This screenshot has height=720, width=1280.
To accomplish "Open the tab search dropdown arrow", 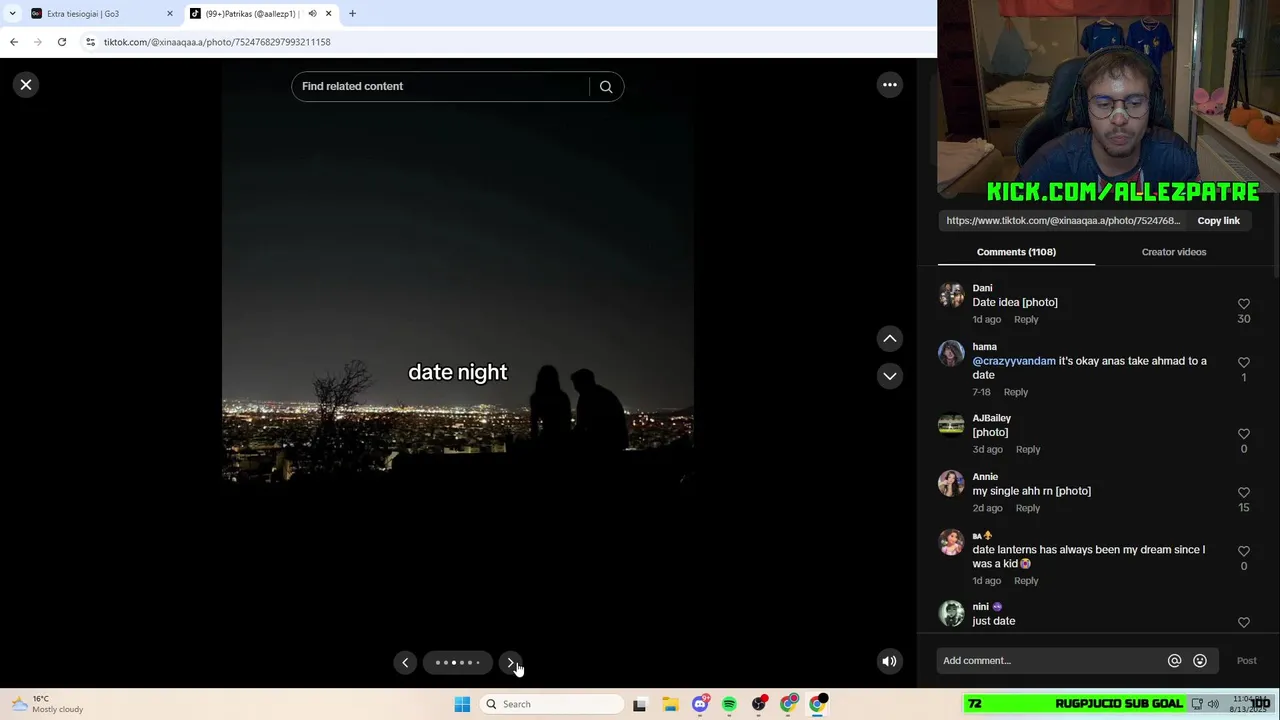I will coord(12,14).
